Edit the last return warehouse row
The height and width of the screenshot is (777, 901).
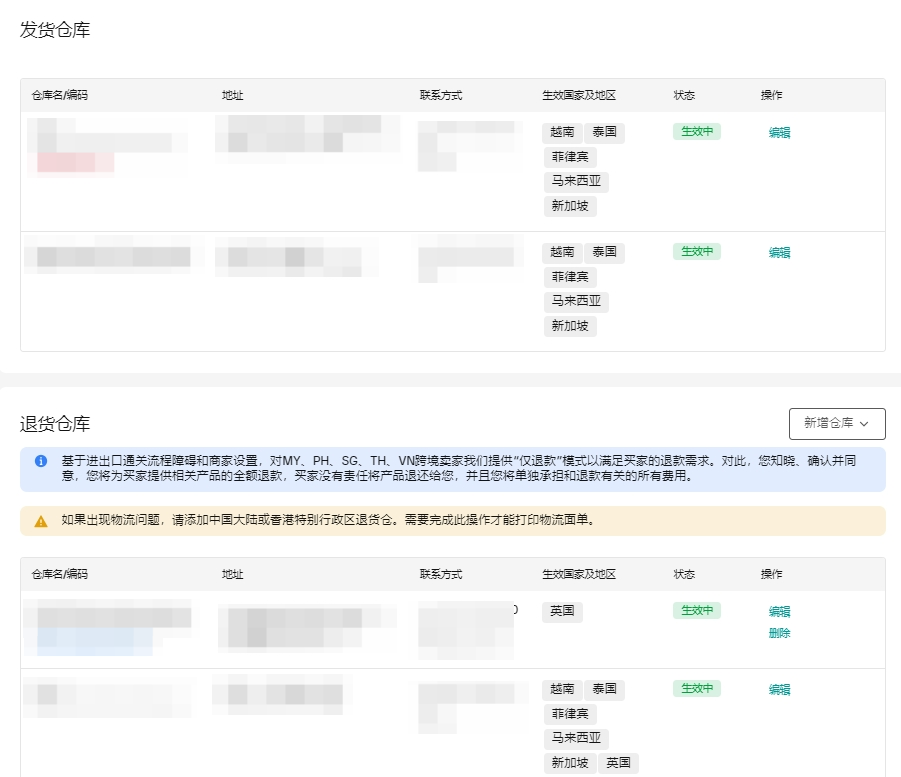click(779, 689)
